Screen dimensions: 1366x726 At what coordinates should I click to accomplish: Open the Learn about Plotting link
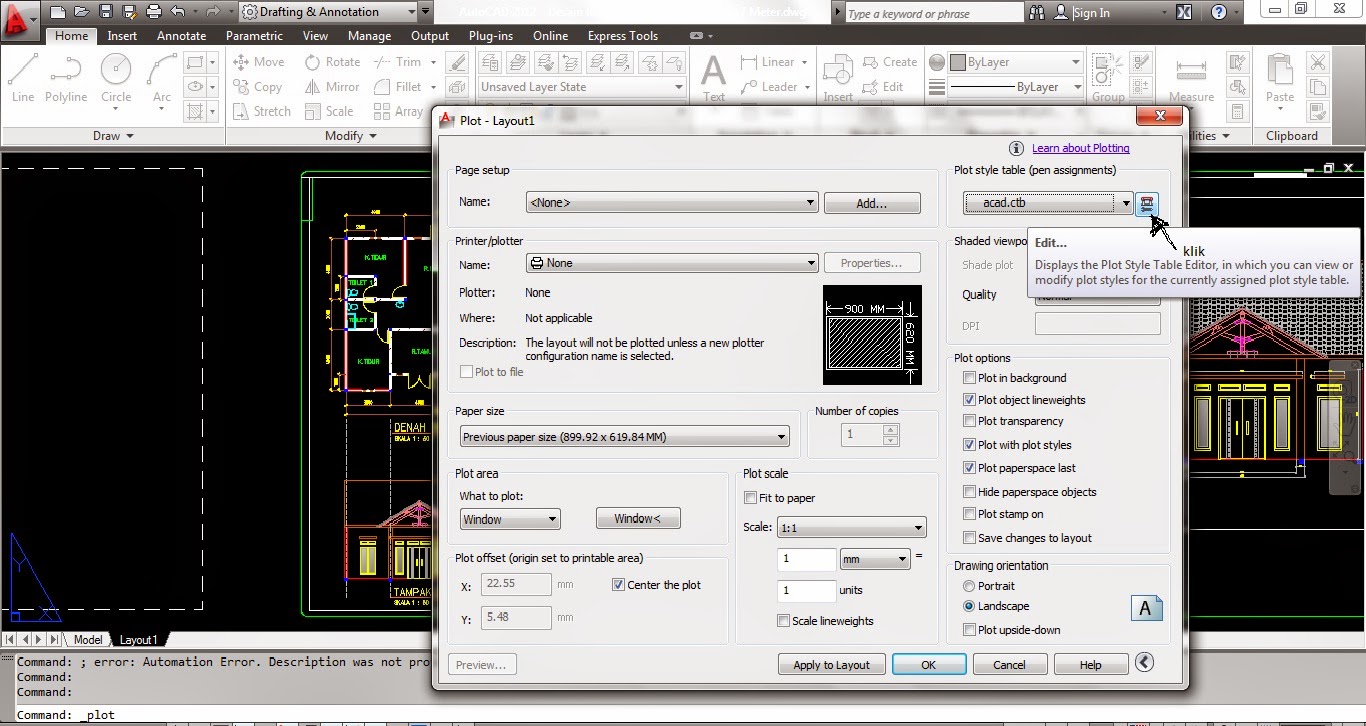point(1080,147)
